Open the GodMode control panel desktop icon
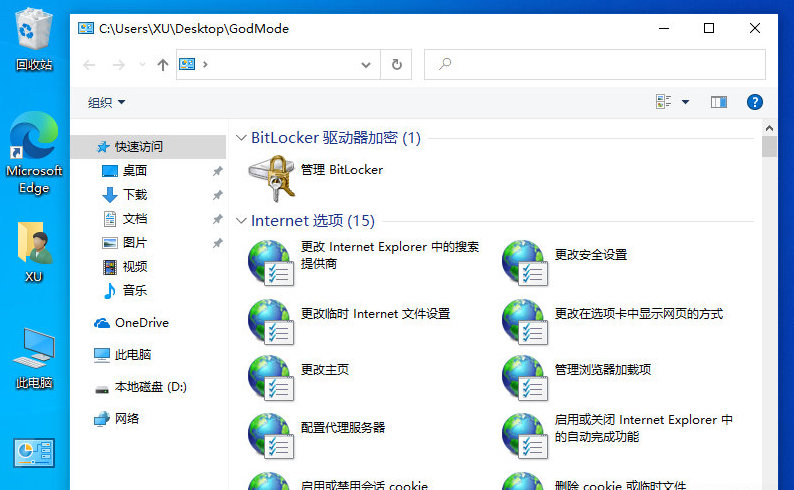Image resolution: width=794 pixels, height=490 pixels. pos(34,453)
